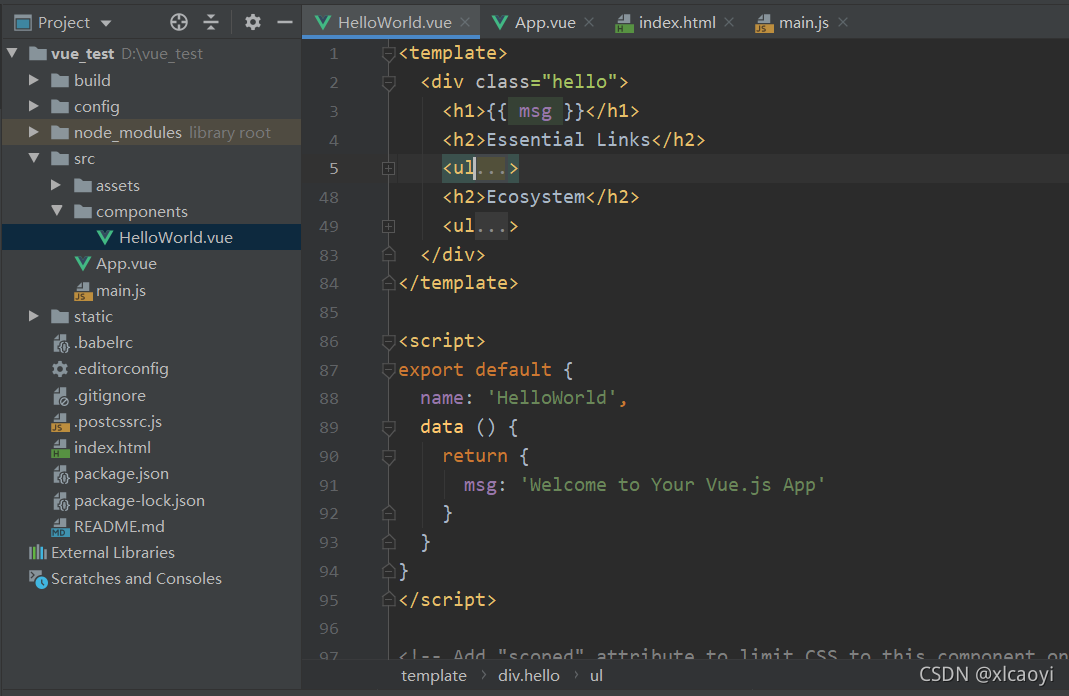Select Scratches and Consoles node
1069x696 pixels.
pyautogui.click(x=136, y=579)
